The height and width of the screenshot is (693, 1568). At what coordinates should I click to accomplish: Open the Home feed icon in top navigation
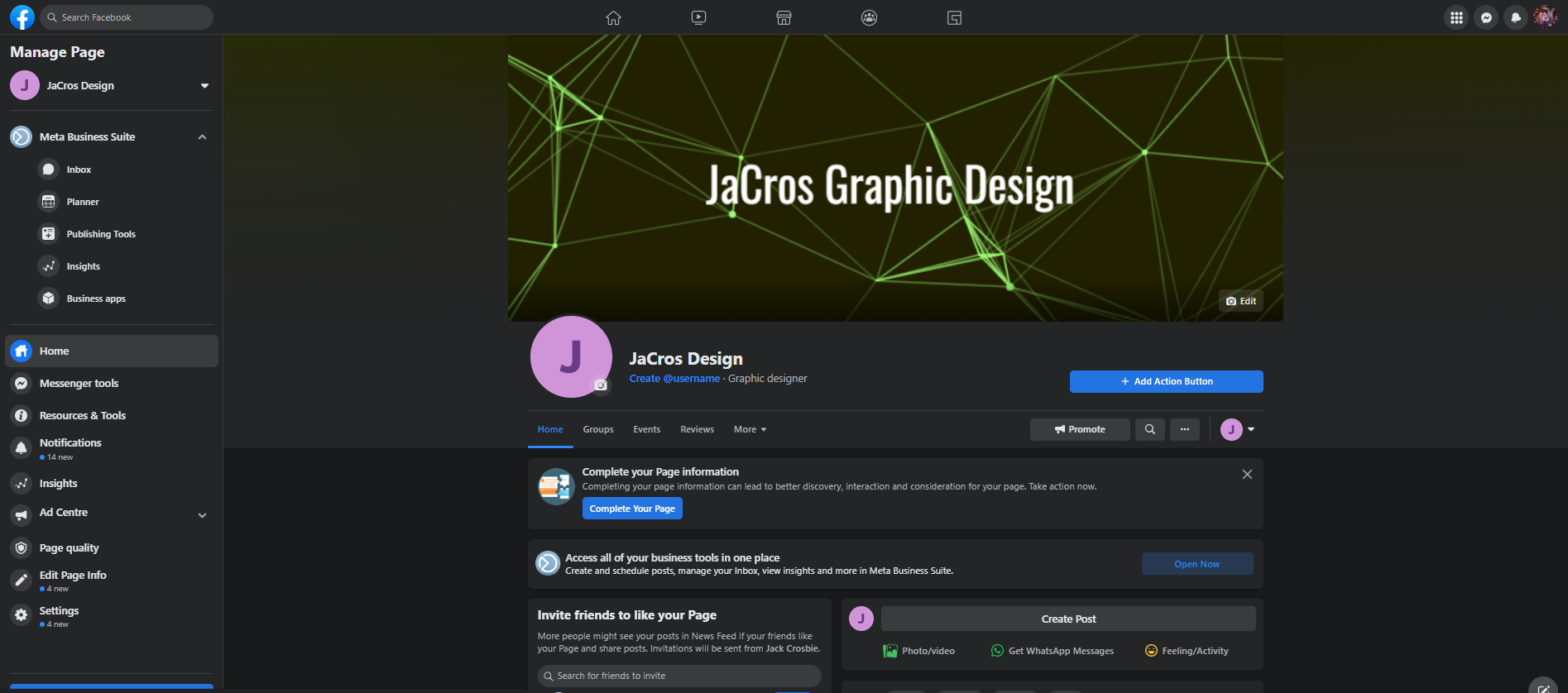tap(613, 17)
